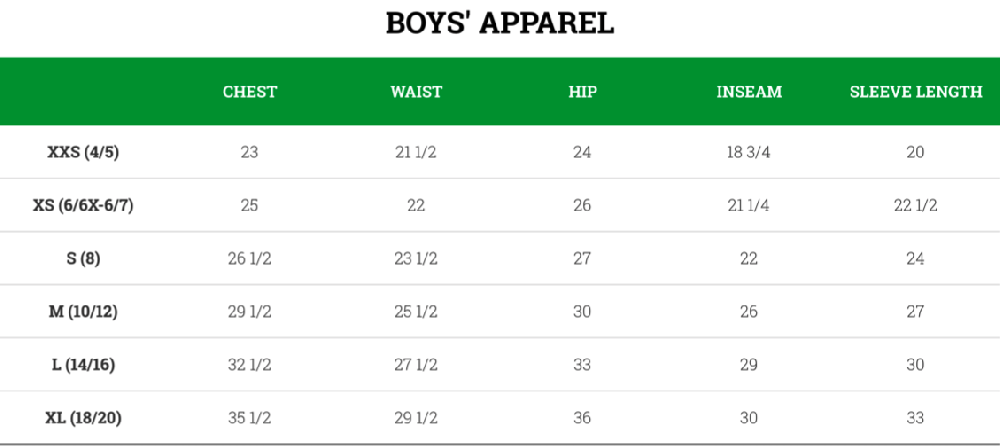Click the XXS (4/5) size row label
Image resolution: width=1000 pixels, height=446 pixels.
pos(84,153)
